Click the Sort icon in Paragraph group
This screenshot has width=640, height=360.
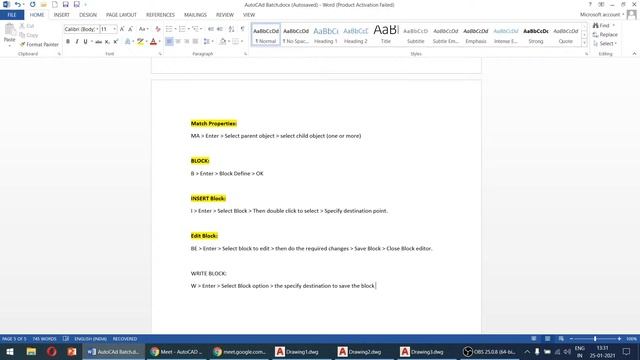231,29
